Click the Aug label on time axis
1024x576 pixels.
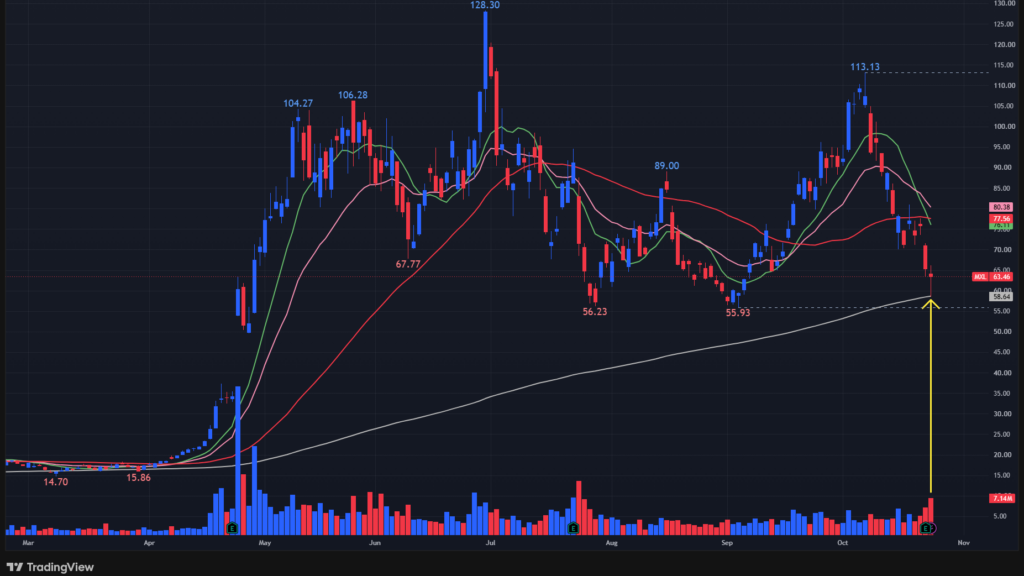[x=611, y=543]
